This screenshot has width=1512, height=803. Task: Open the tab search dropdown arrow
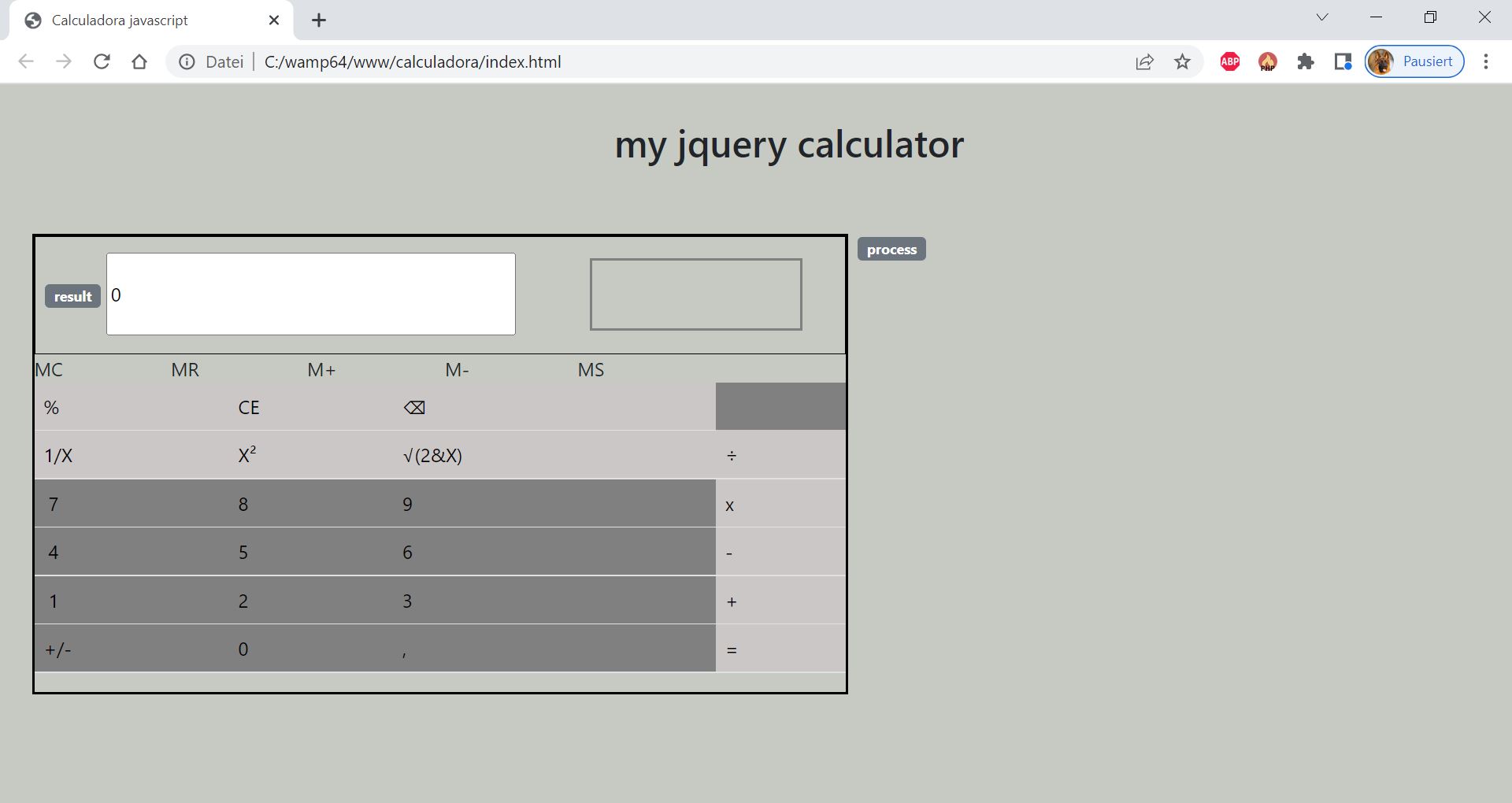[1322, 17]
